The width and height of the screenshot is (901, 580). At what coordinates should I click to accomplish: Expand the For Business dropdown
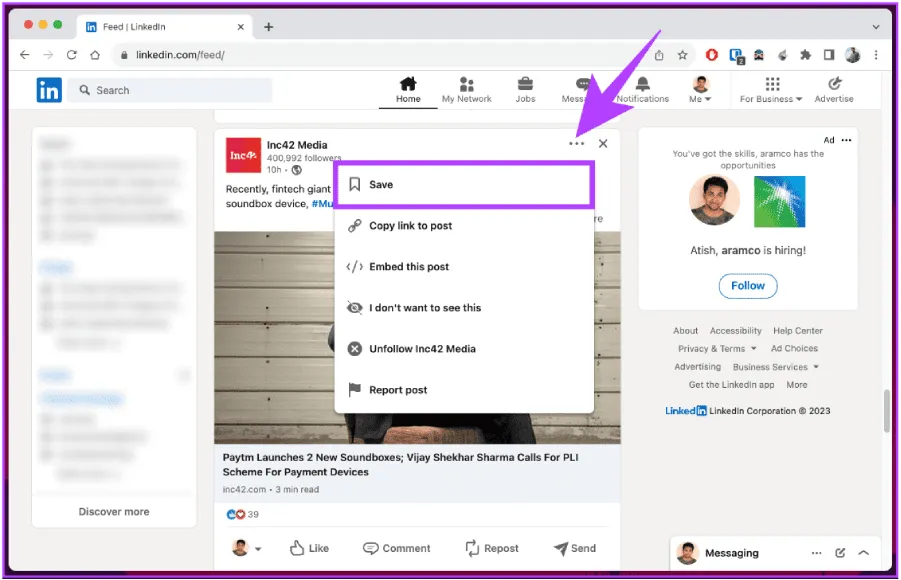pos(772,90)
